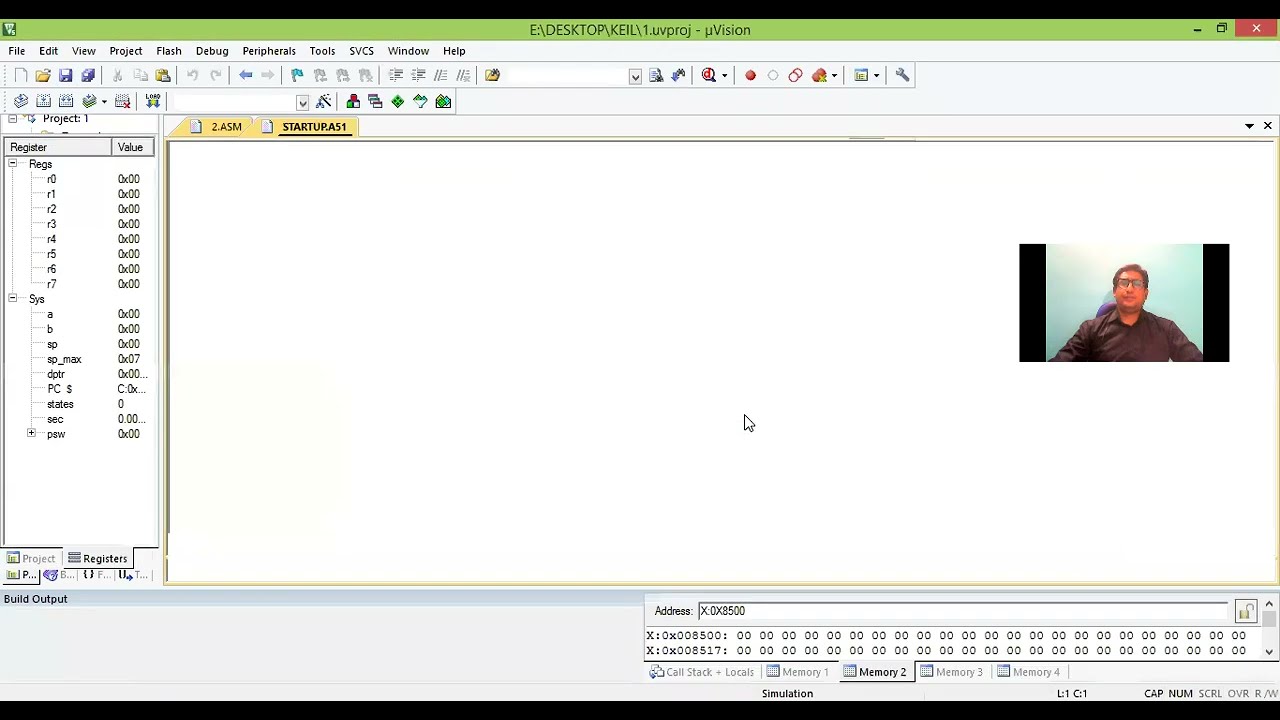Screen dimensions: 1280x720
Task: Click the Find icon next to the search box
Action: pyautogui.click(x=656, y=75)
